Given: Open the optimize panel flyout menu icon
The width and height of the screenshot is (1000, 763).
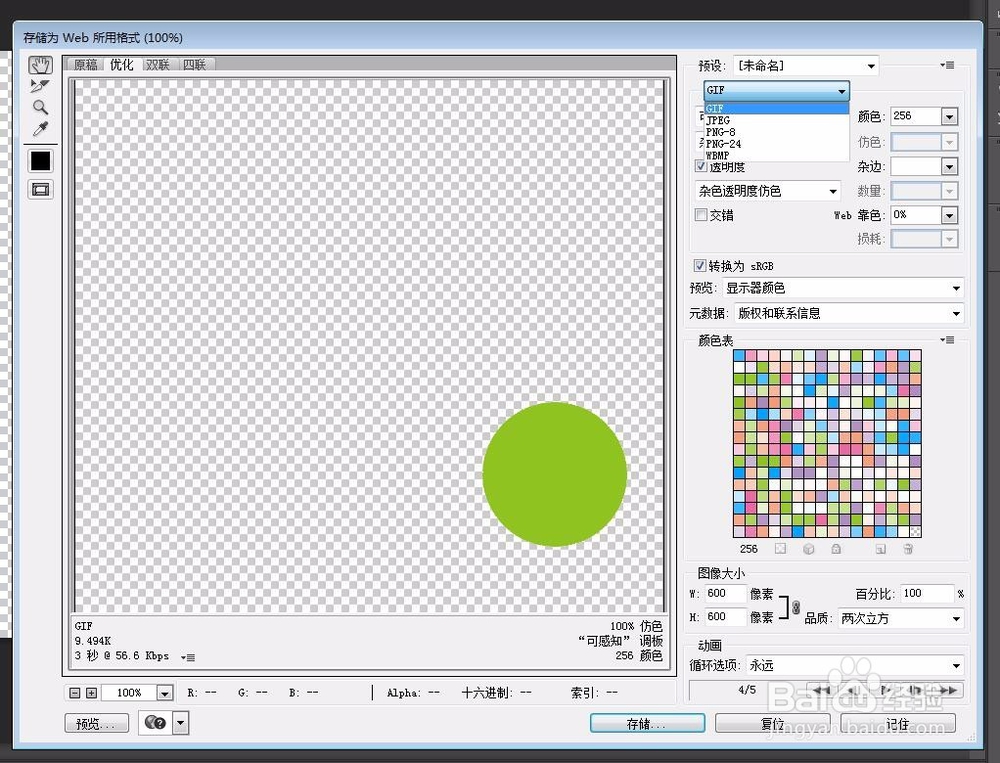Looking at the screenshot, I should click(948, 65).
